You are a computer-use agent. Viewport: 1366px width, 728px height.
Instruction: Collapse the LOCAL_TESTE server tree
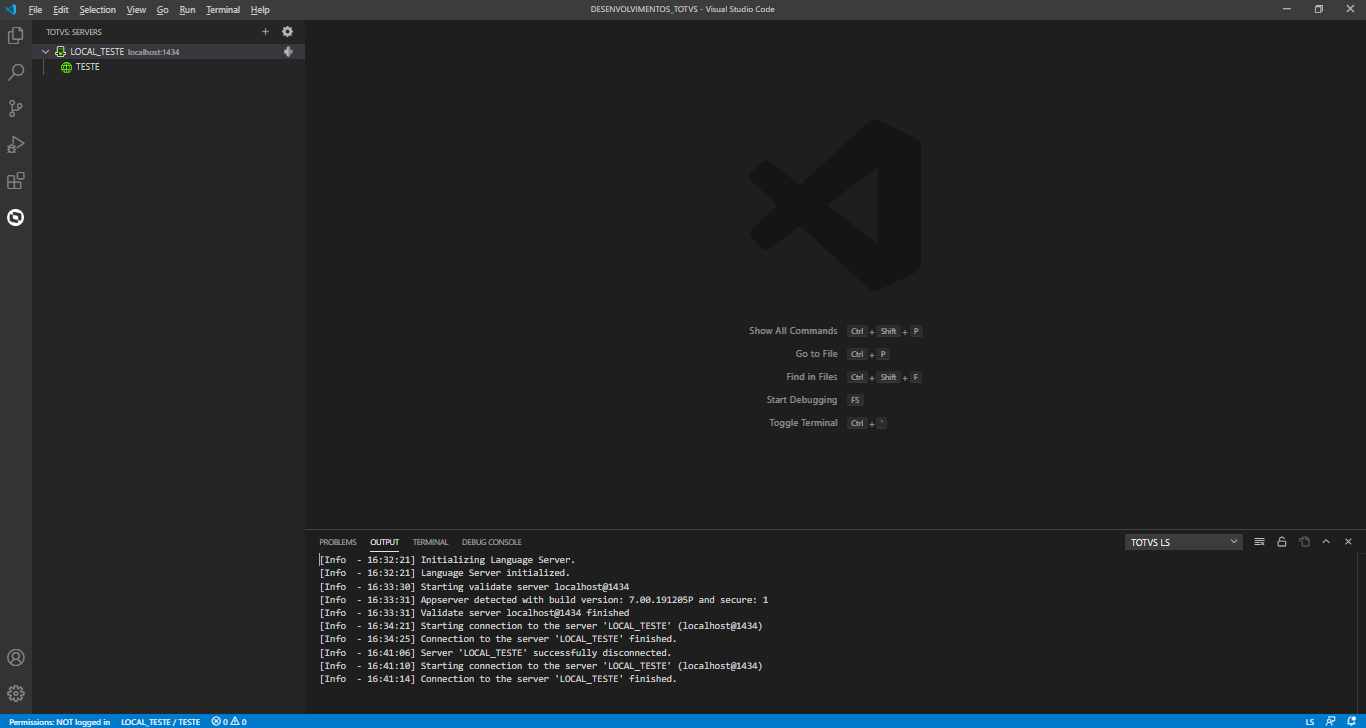pos(45,51)
